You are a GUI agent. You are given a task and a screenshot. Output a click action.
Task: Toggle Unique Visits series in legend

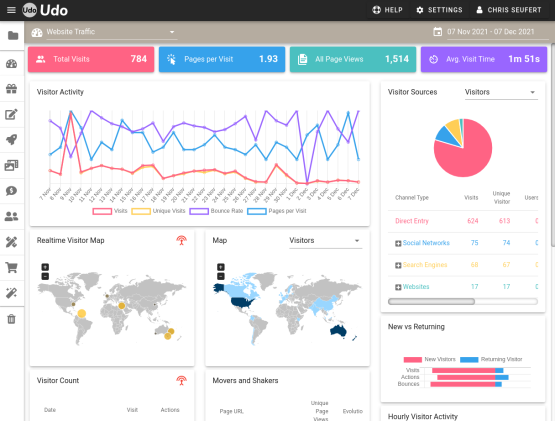tap(158, 211)
